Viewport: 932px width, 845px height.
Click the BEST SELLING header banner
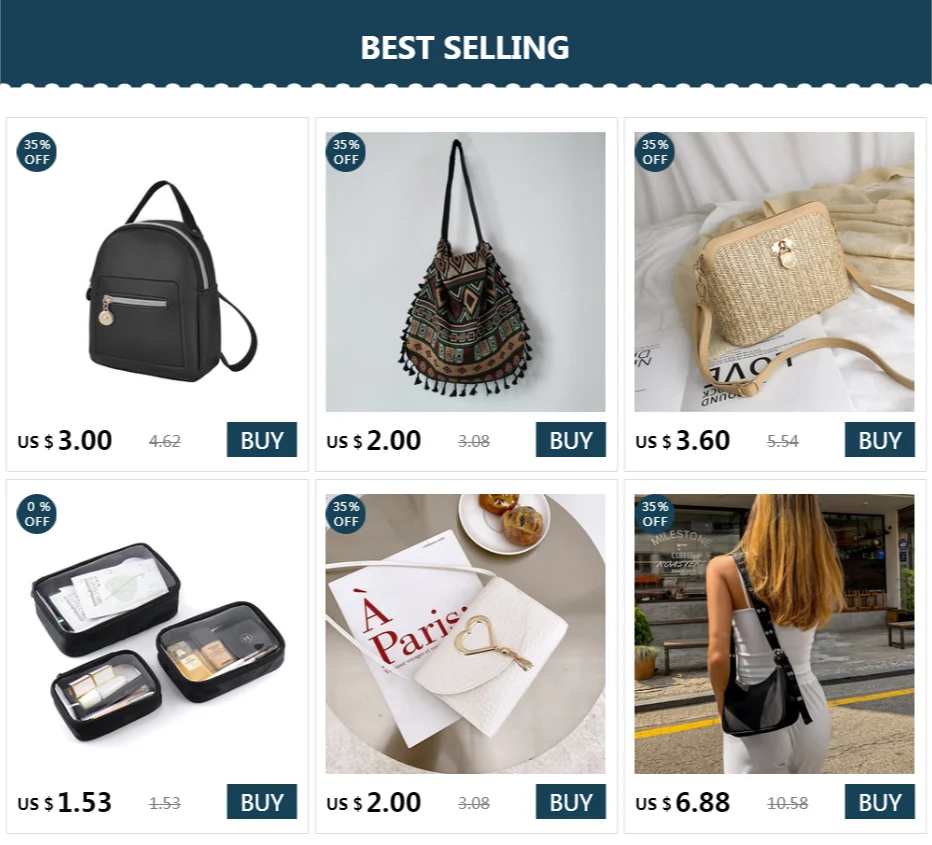pos(466,45)
